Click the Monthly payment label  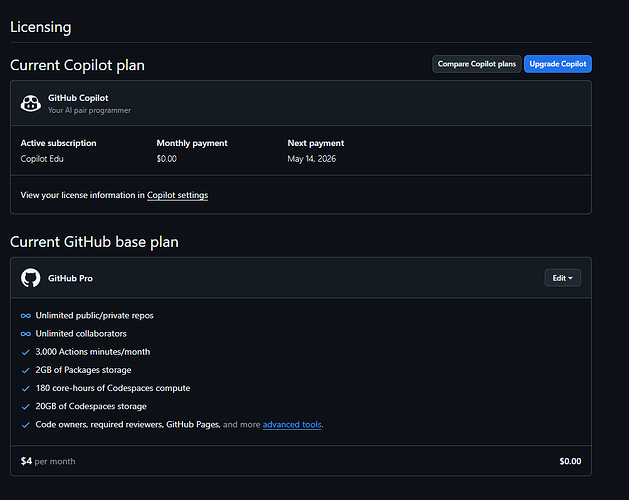coord(192,143)
